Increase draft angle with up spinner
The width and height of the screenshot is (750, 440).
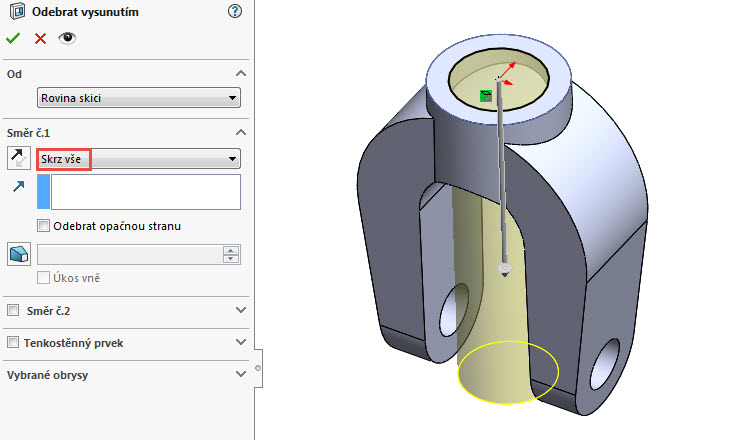(231, 250)
